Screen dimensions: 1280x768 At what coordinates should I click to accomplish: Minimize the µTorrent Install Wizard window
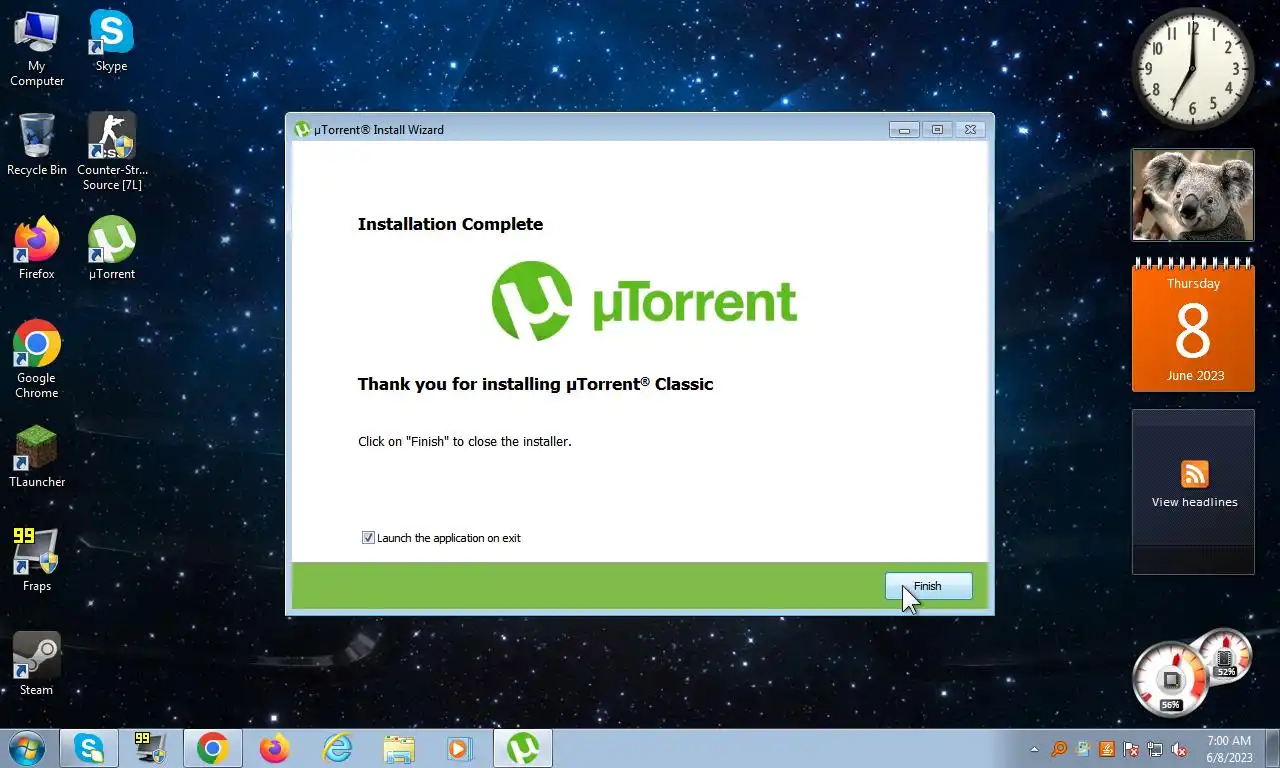(x=904, y=129)
